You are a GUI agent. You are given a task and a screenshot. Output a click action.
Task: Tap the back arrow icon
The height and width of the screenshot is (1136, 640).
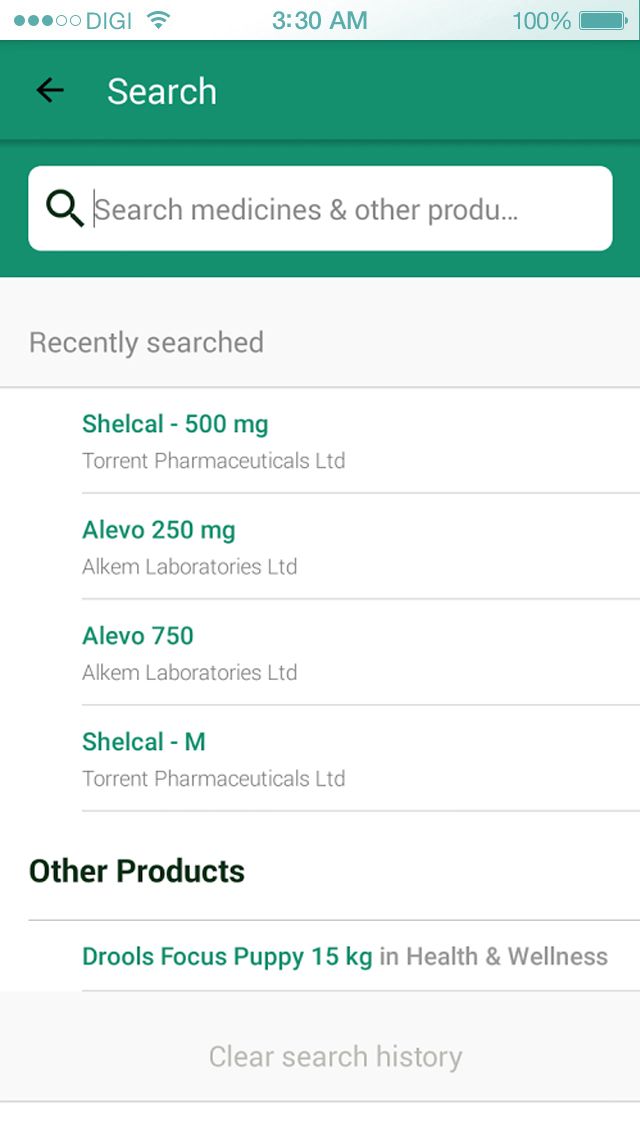[x=49, y=91]
